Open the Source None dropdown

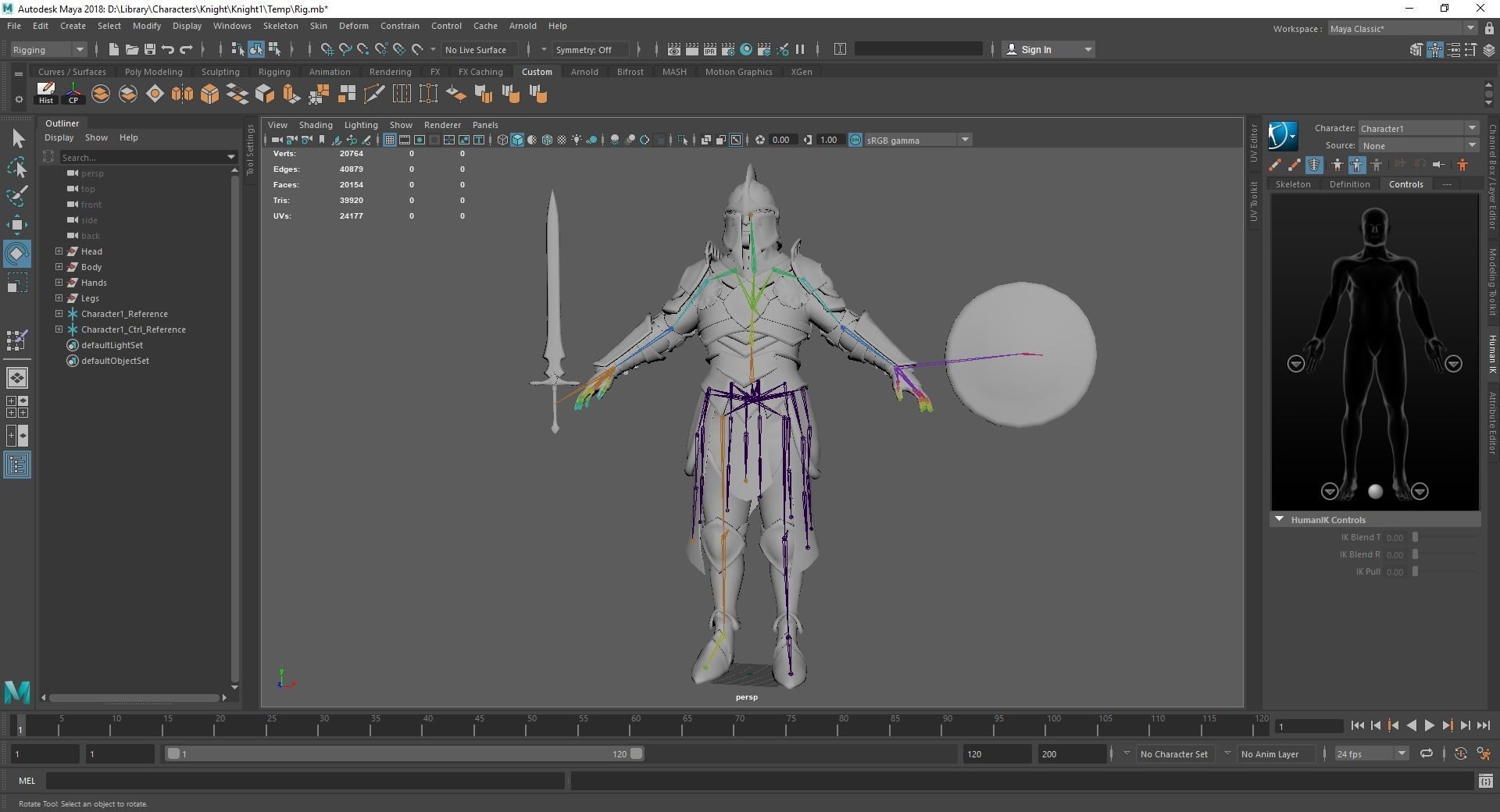pyautogui.click(x=1418, y=145)
